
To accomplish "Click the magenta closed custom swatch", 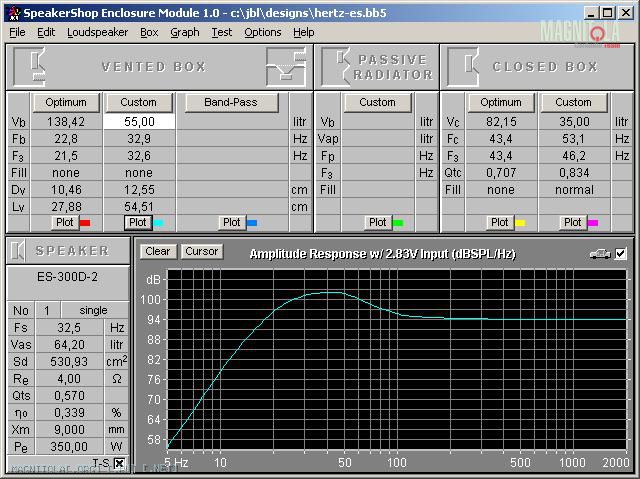I will point(593,223).
